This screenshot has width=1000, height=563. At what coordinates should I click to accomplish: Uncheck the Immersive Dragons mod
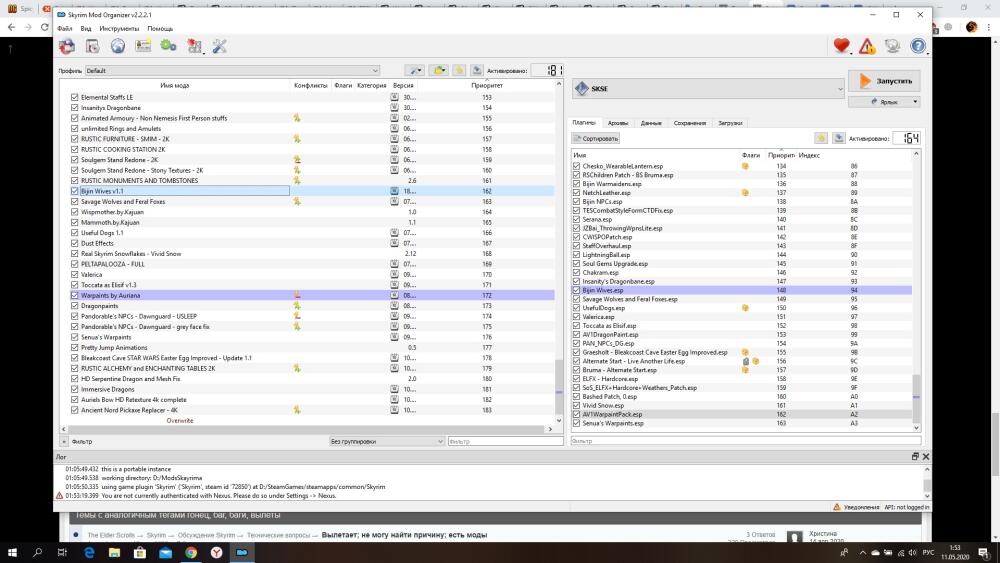(x=75, y=389)
